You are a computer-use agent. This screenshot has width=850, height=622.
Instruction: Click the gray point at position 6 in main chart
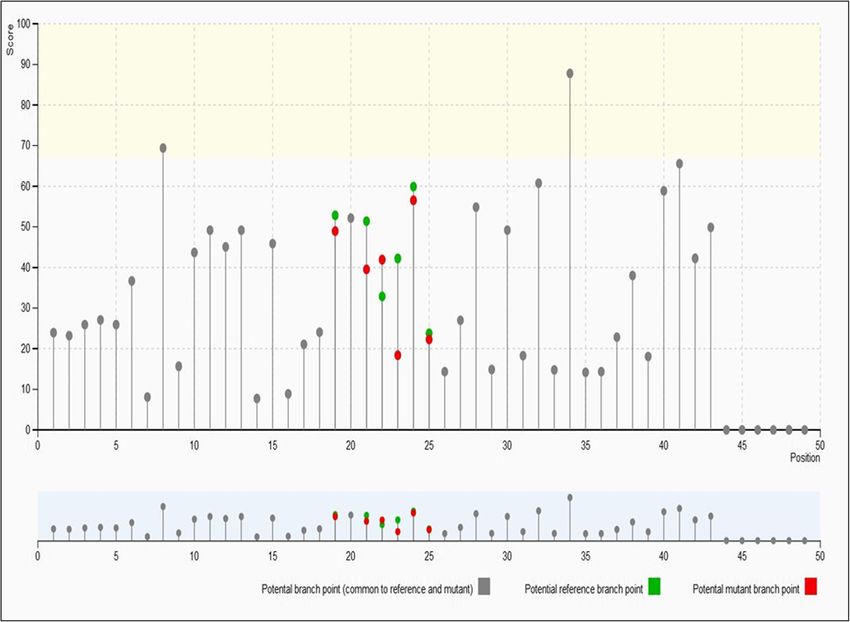(132, 281)
